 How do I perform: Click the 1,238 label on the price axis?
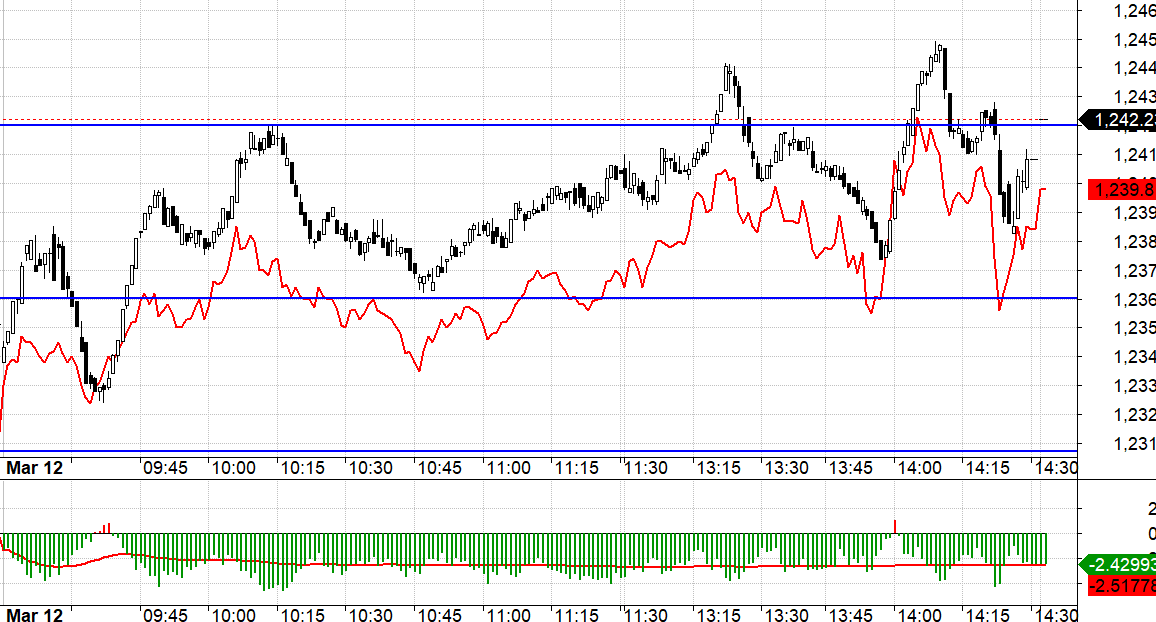(x=1133, y=241)
